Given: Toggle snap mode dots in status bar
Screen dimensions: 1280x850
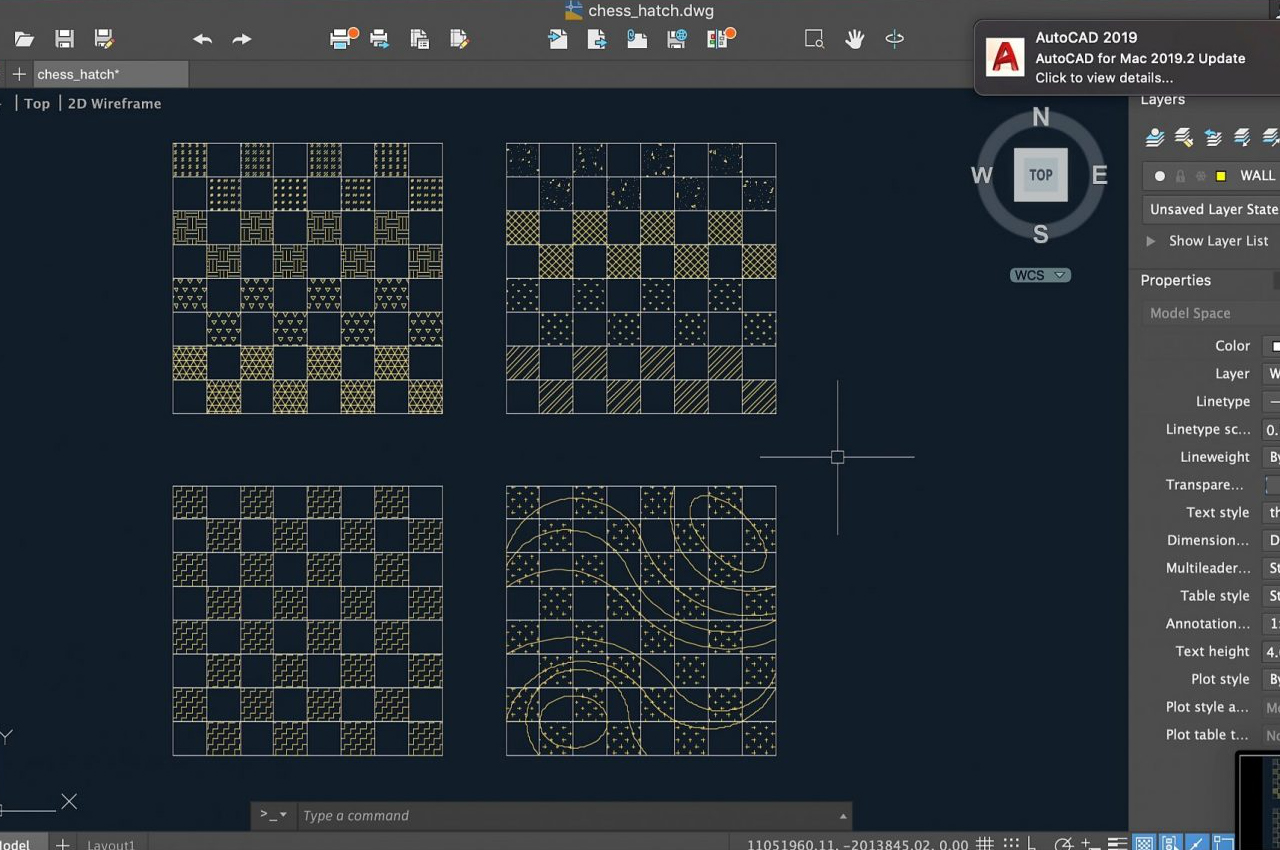Looking at the screenshot, I should click(1011, 844).
